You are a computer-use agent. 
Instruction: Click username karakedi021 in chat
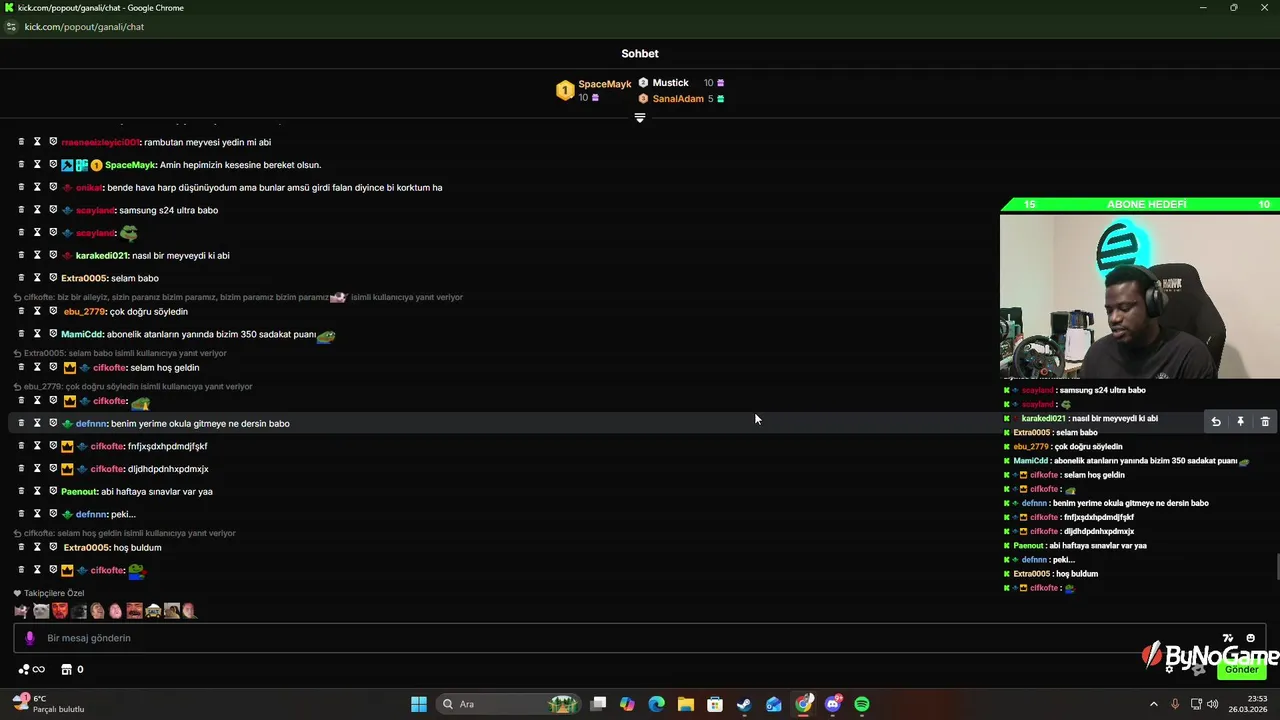pyautogui.click(x=102, y=255)
